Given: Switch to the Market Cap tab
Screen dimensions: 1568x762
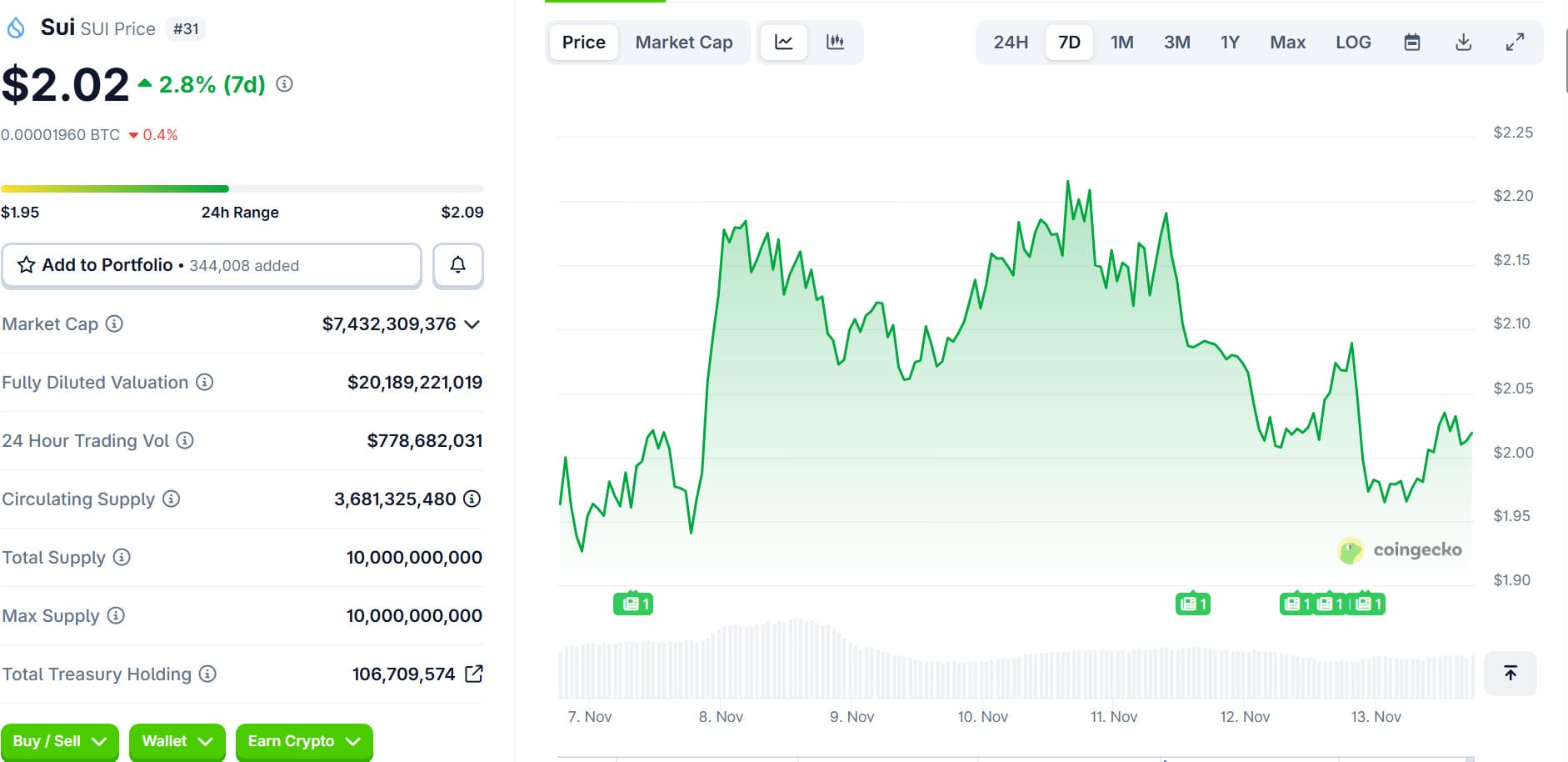Looking at the screenshot, I should (683, 42).
